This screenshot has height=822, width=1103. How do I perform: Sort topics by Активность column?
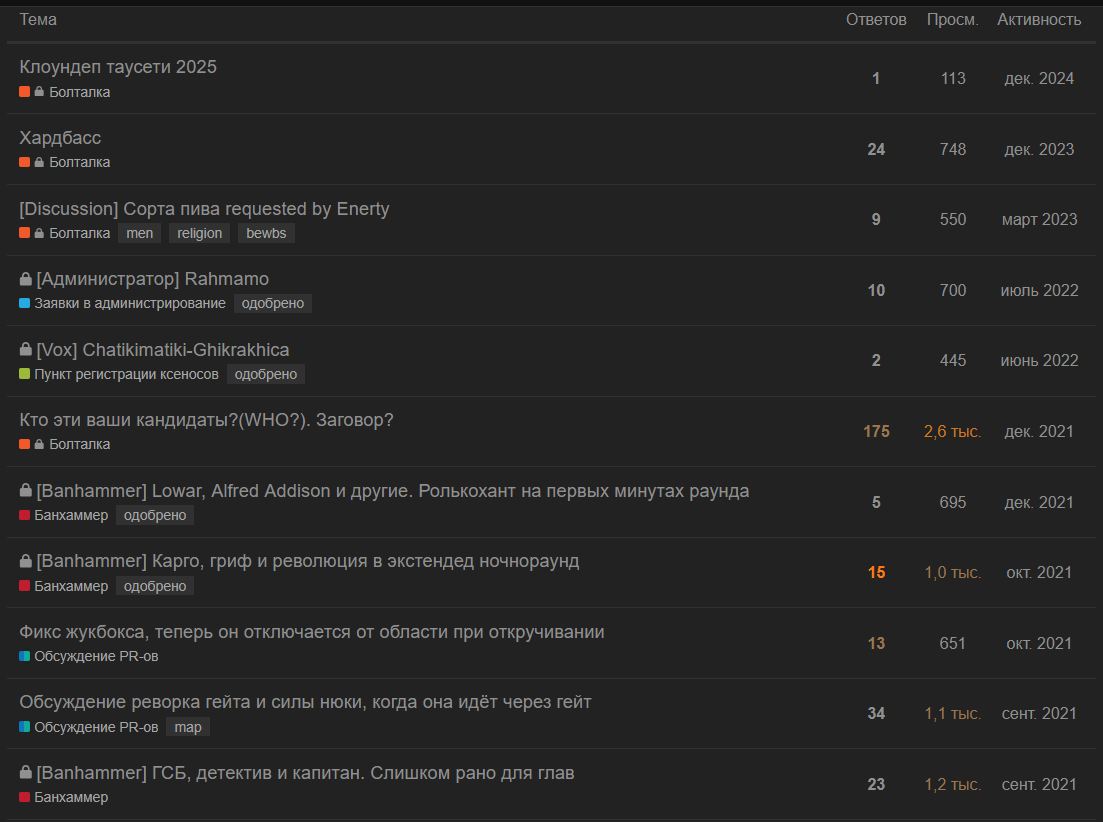(1039, 20)
